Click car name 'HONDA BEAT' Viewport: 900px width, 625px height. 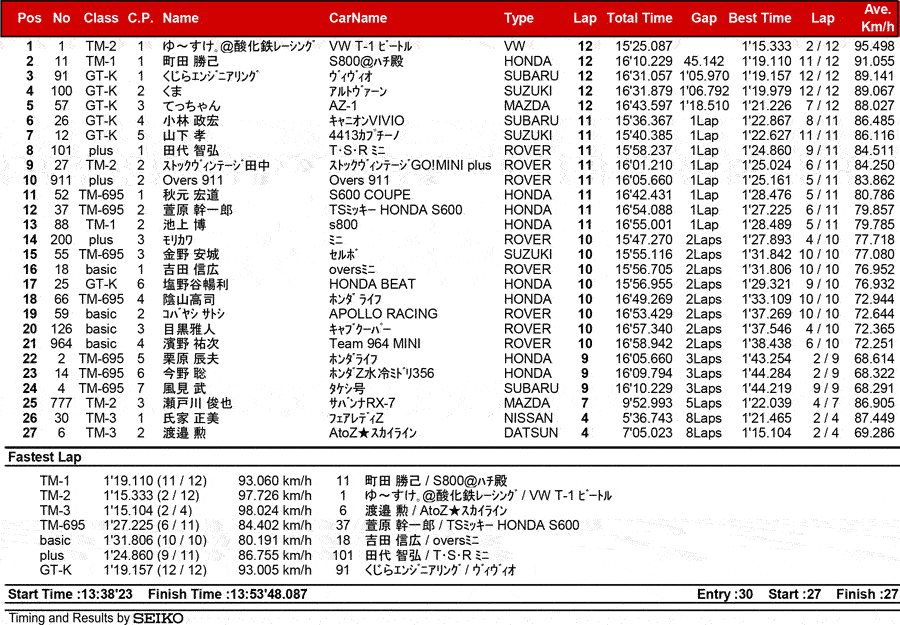(372, 284)
